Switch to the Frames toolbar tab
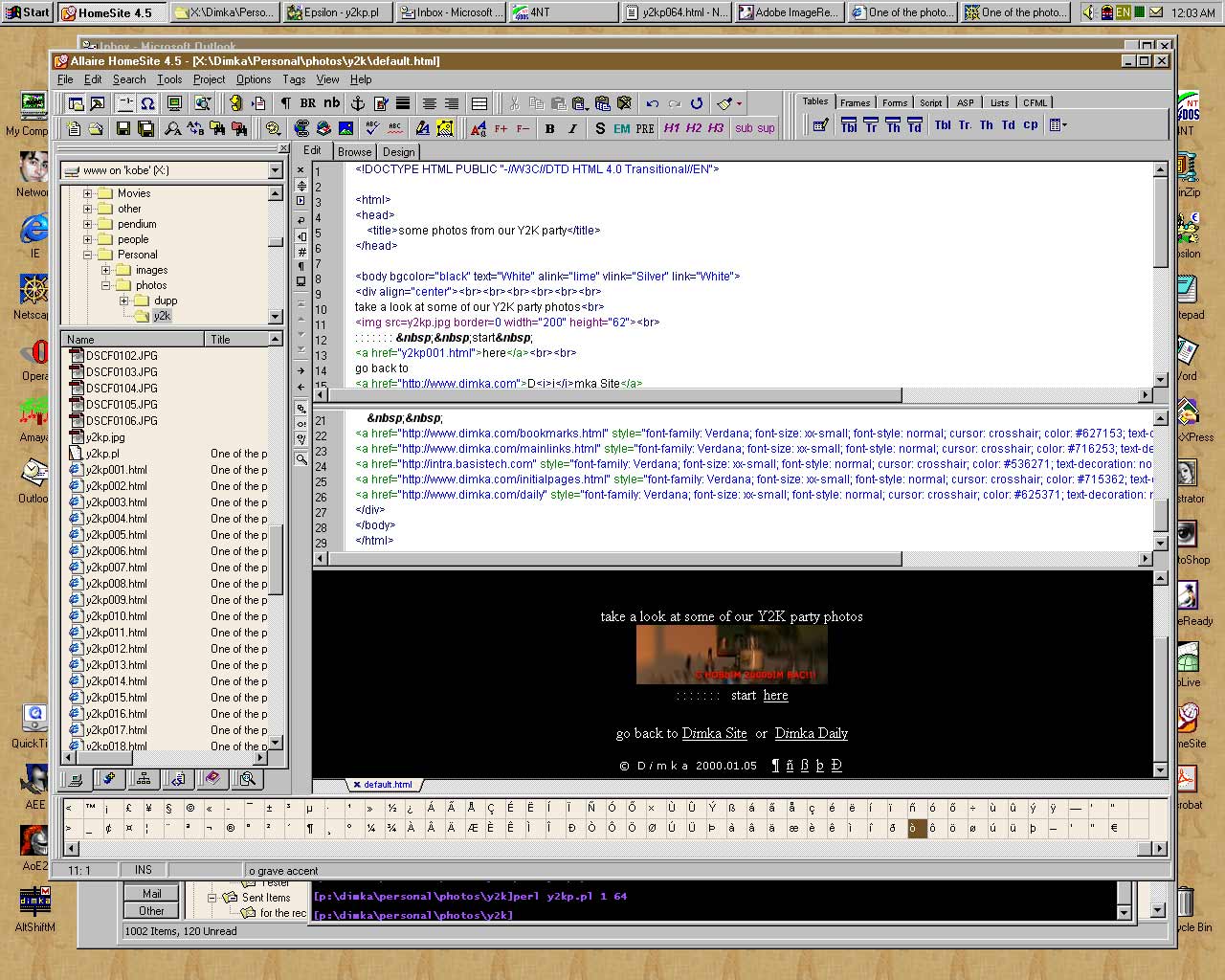Screen dimensions: 1225x980 tap(855, 102)
